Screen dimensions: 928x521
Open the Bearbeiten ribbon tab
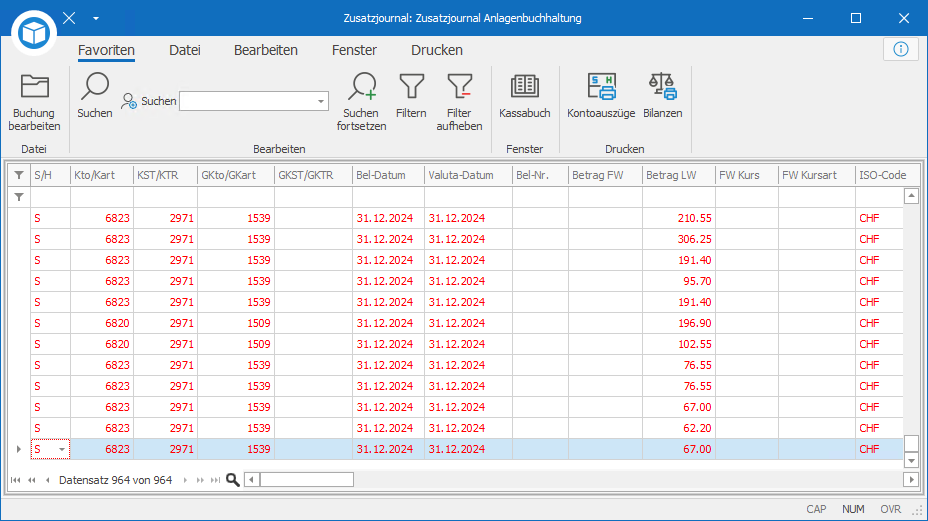pyautogui.click(x=266, y=50)
